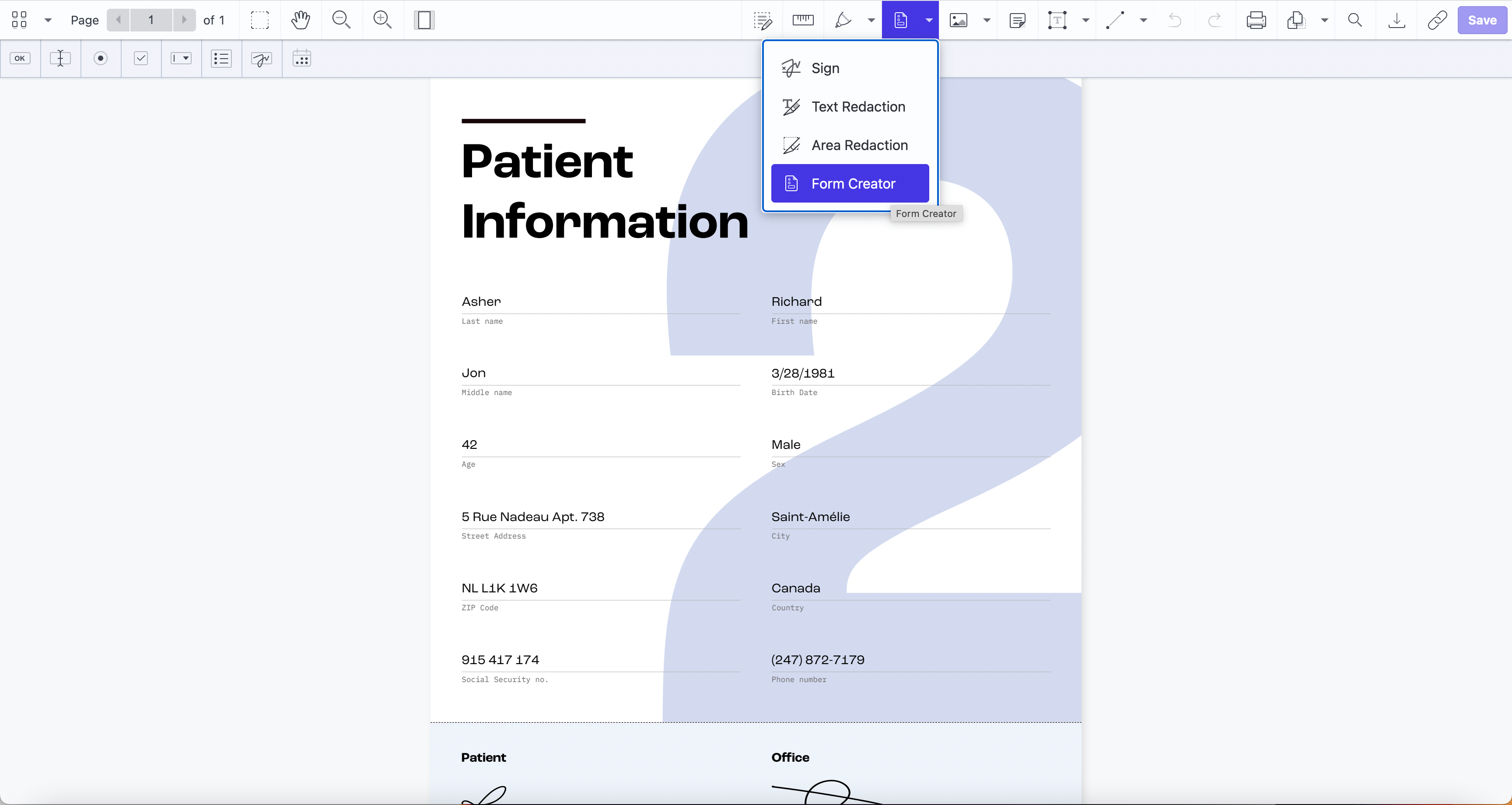Click the download document icon

click(x=1397, y=20)
